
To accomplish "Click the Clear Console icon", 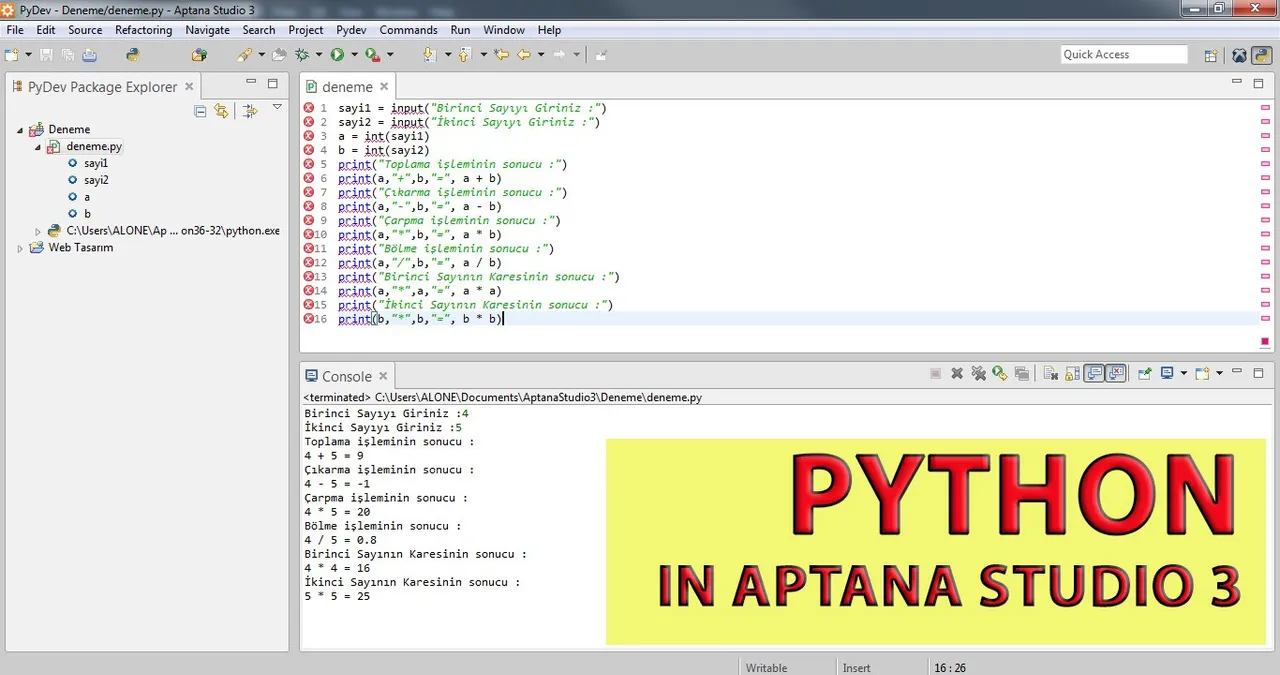I will [1051, 373].
